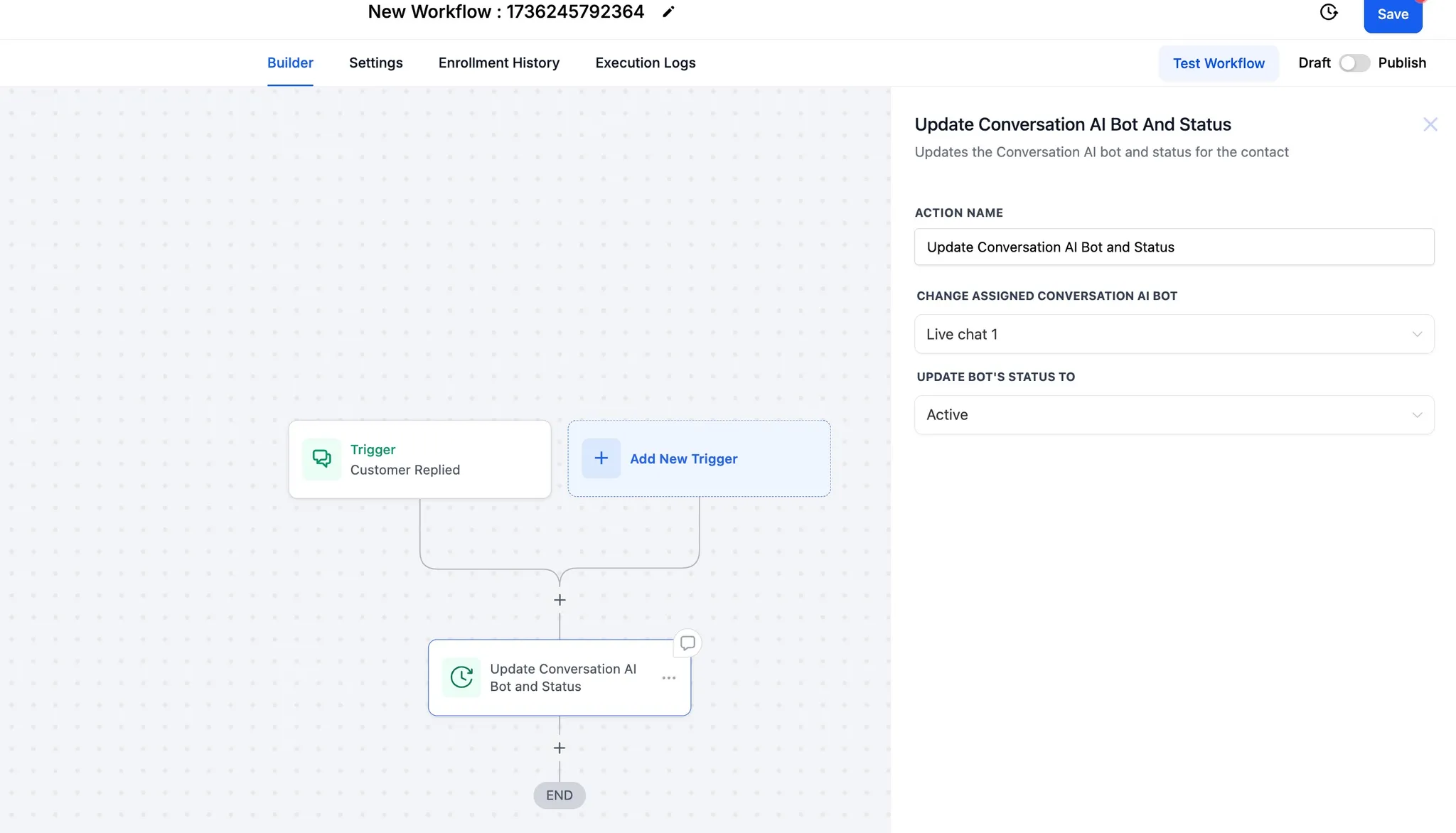This screenshot has width=1456, height=833.
Task: Open the Enrollment History tab
Action: click(498, 63)
